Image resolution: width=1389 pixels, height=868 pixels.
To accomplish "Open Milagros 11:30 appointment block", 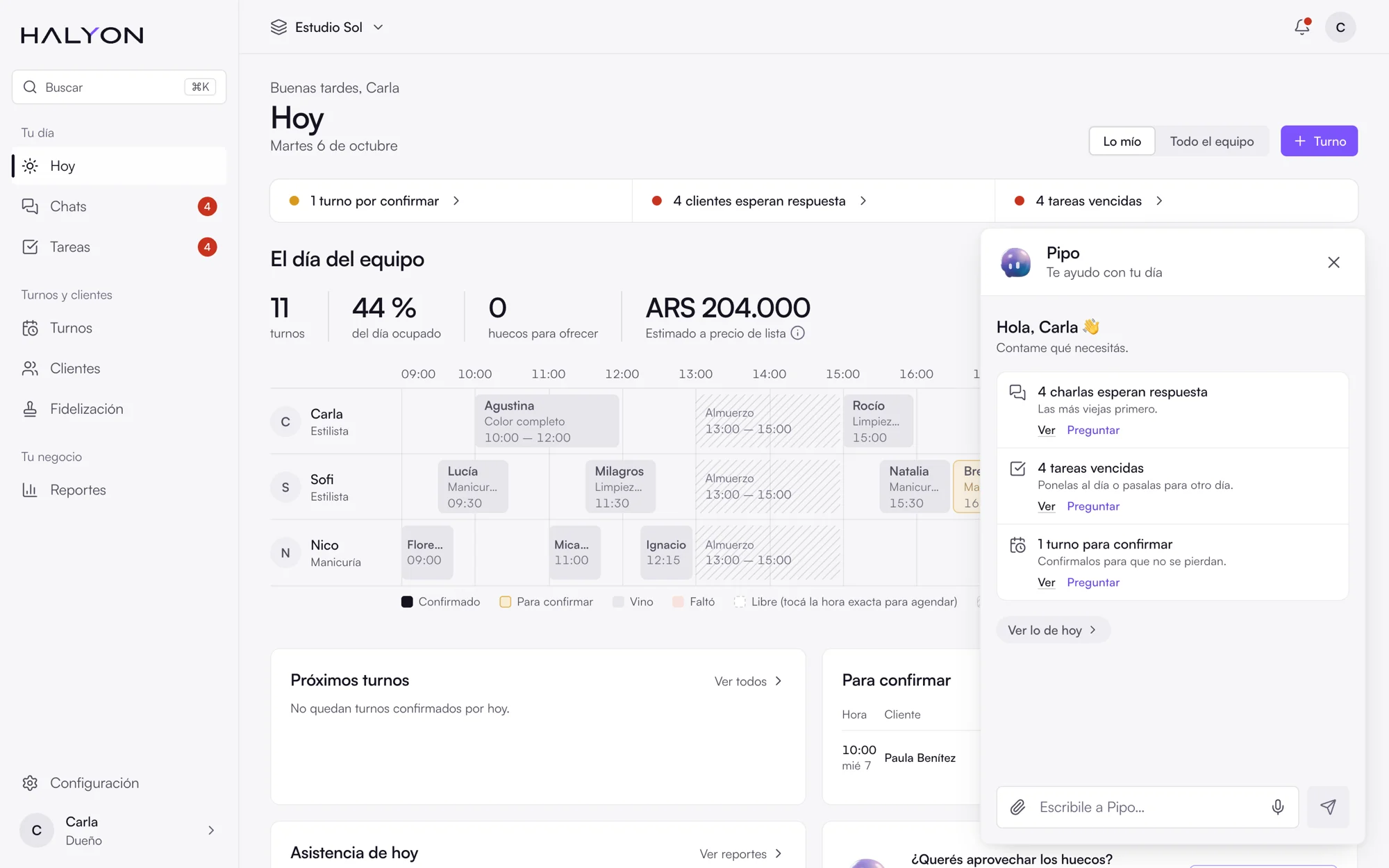I will (621, 487).
